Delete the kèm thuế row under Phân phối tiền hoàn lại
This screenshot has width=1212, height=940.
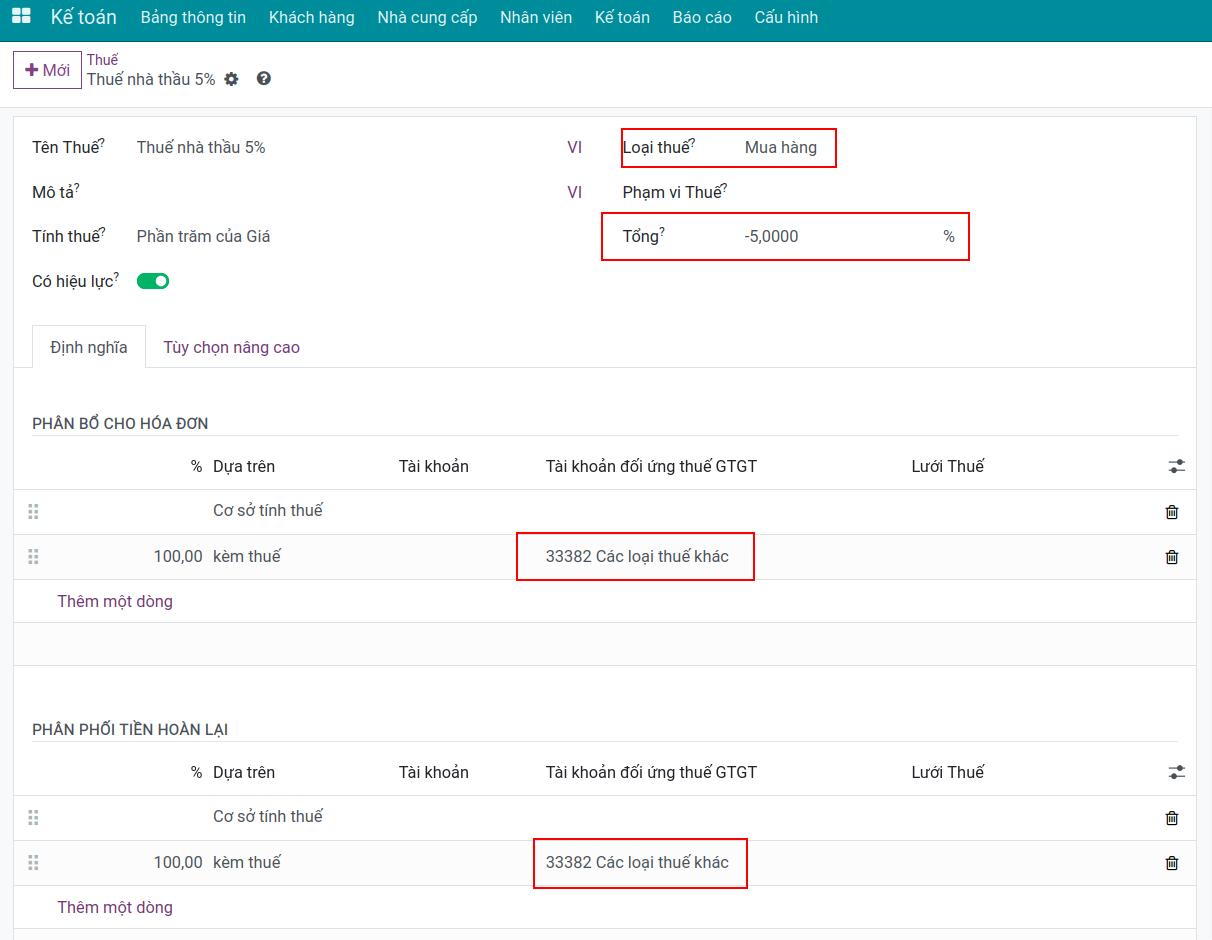[1172, 863]
